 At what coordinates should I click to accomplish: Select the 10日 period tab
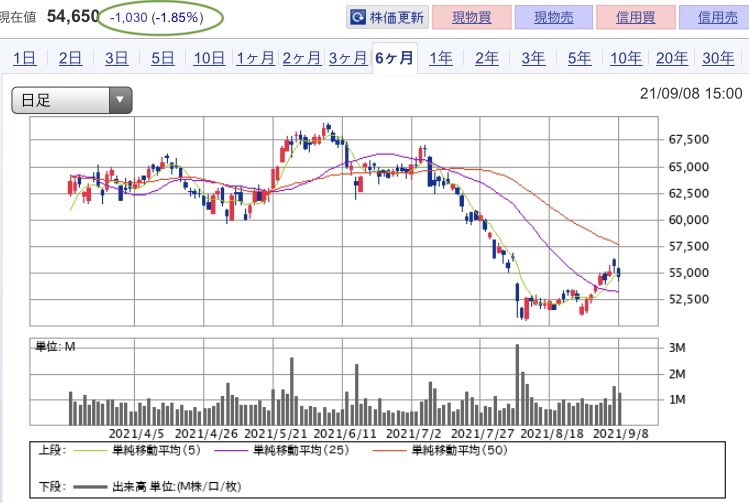[209, 58]
